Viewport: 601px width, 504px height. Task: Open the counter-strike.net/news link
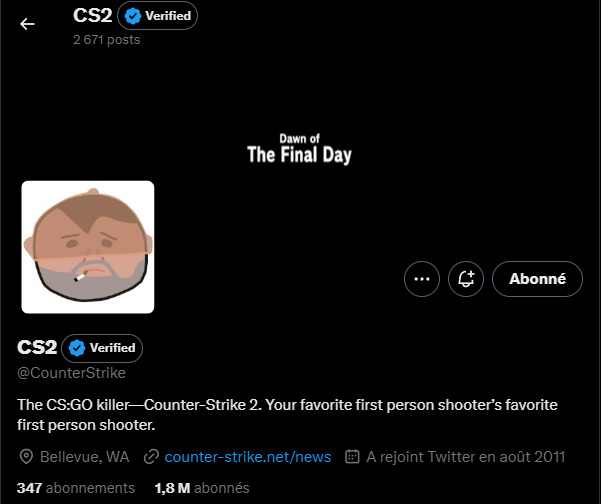[247, 457]
